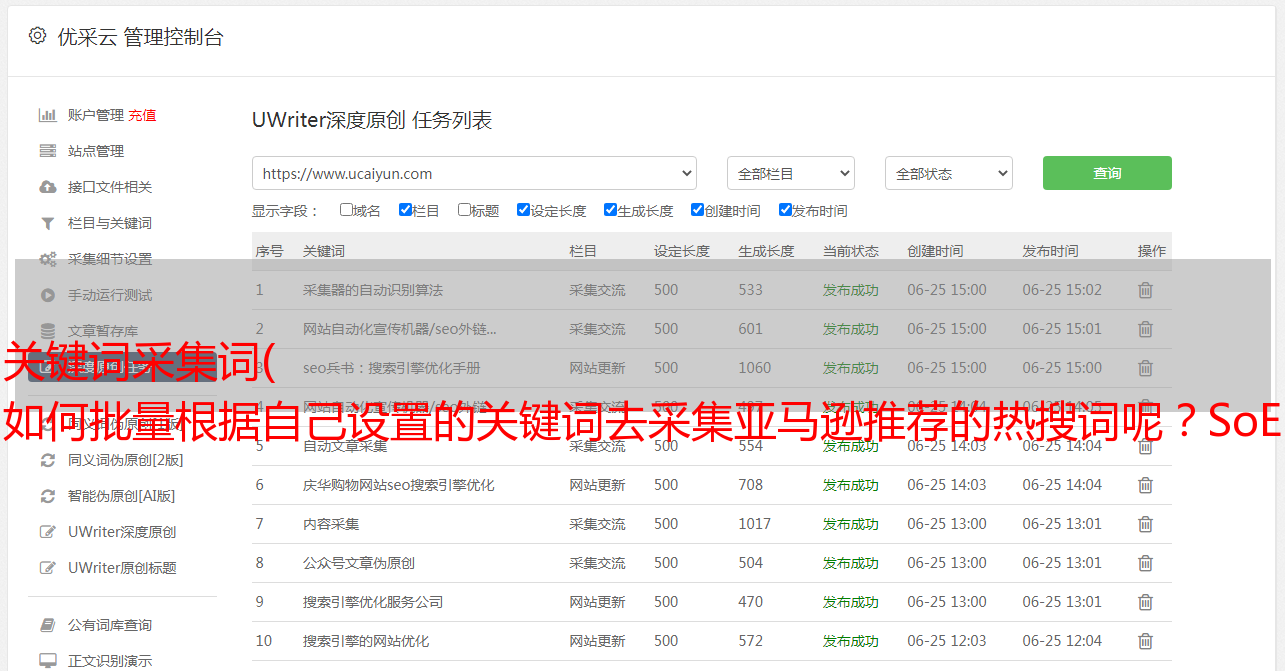Click the 账户管理 bar chart icon

click(x=47, y=115)
